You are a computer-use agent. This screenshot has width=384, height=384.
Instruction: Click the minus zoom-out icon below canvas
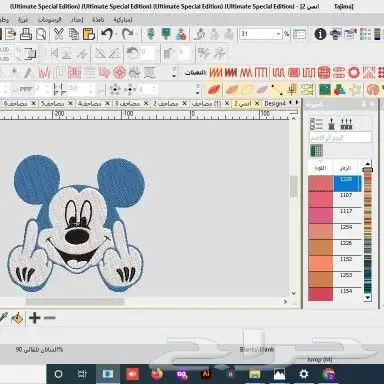tap(49, 318)
